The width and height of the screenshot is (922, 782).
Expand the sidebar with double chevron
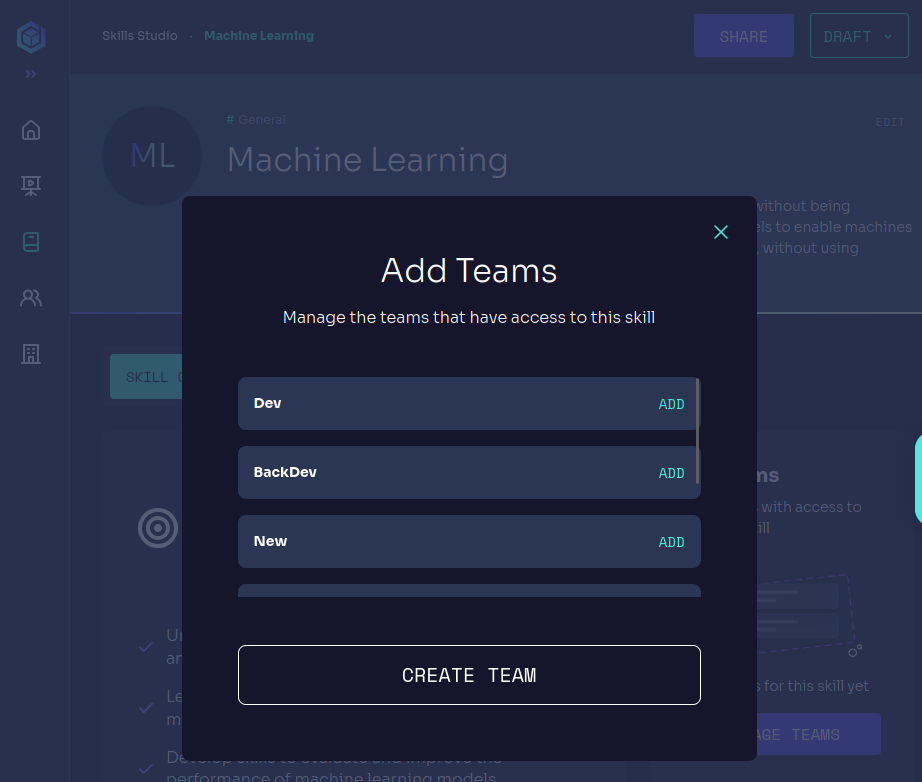pyautogui.click(x=31, y=74)
